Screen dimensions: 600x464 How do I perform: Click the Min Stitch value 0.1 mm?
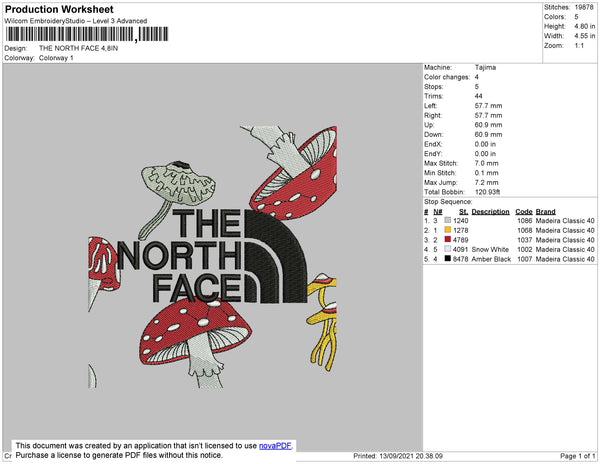[486, 173]
